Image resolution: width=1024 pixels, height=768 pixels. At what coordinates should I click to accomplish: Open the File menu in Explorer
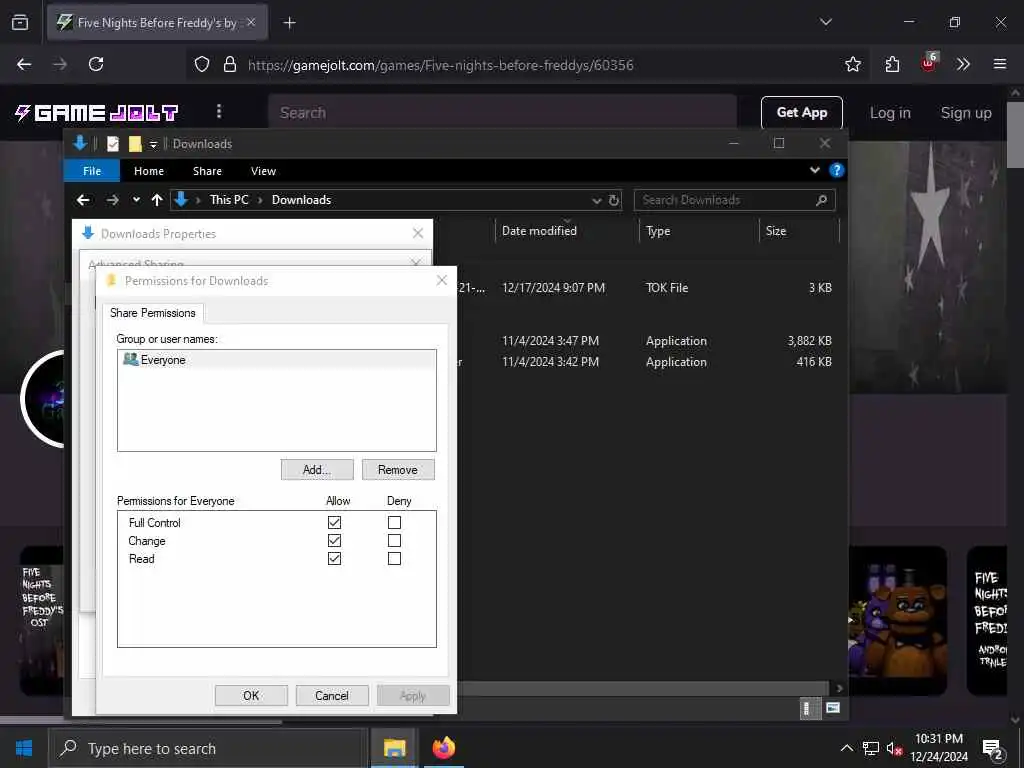[x=92, y=171]
